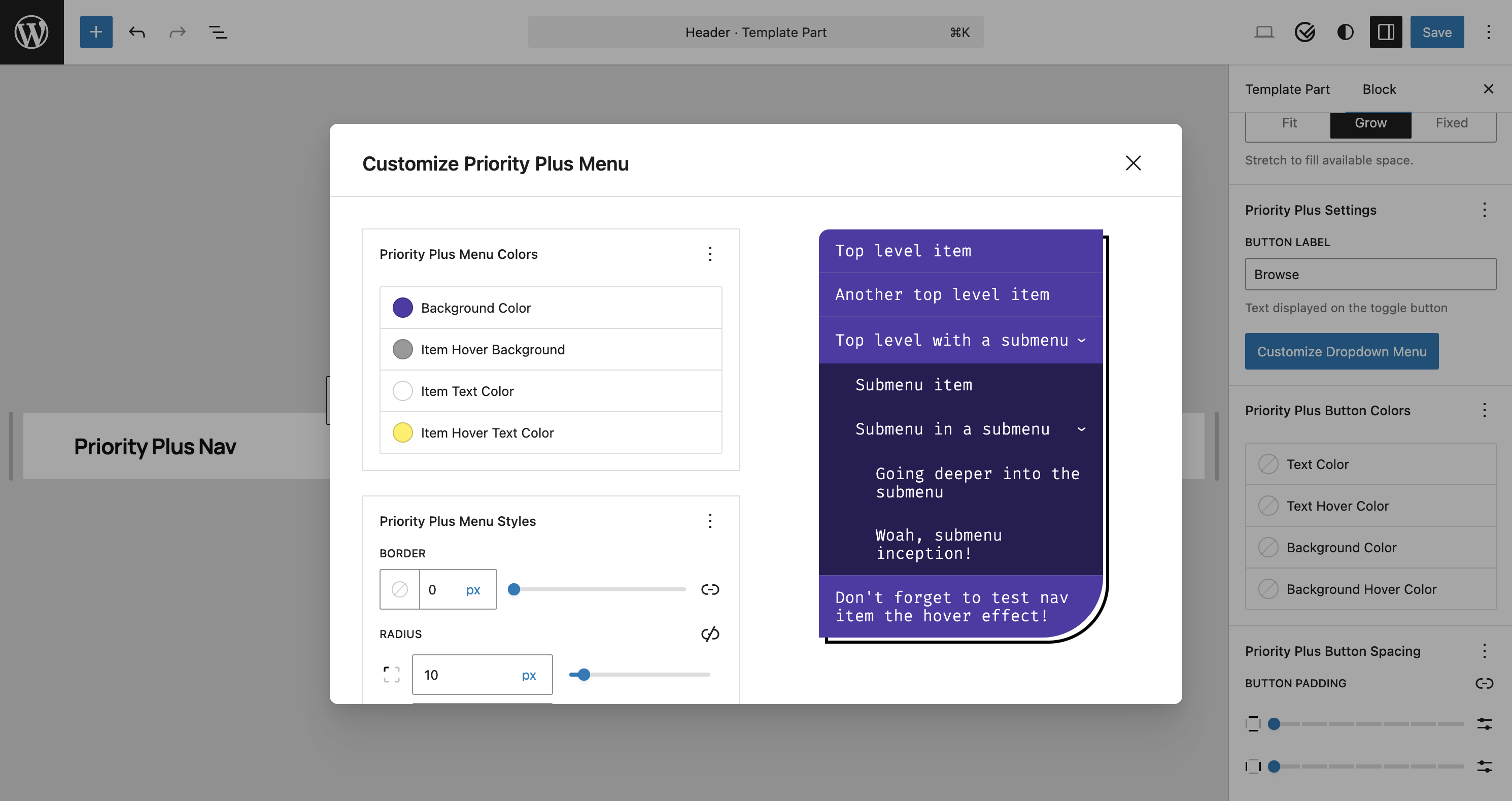Click the desktop preview device icon
The image size is (1512, 801).
1264,31
